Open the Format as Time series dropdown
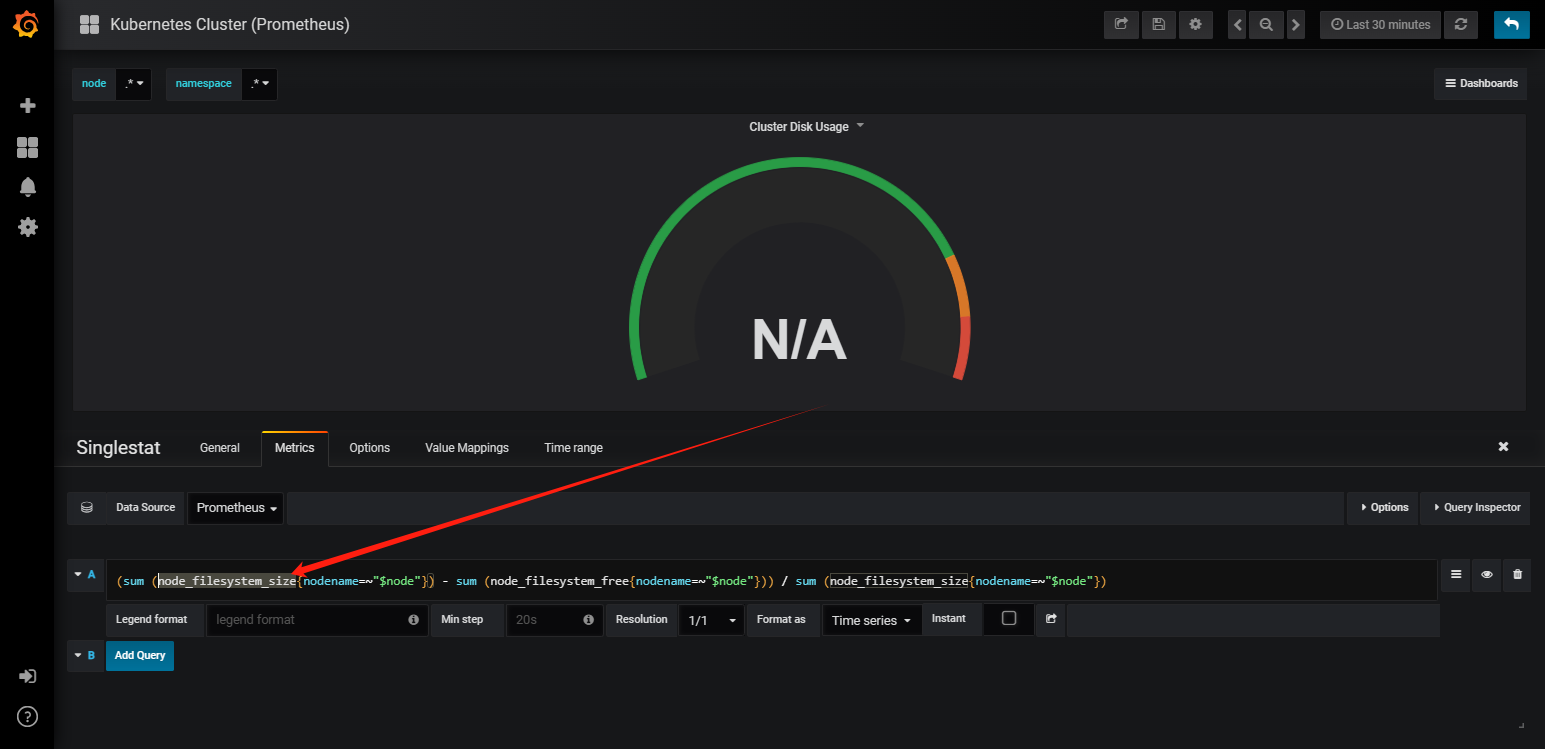1545x749 pixels. [871, 620]
